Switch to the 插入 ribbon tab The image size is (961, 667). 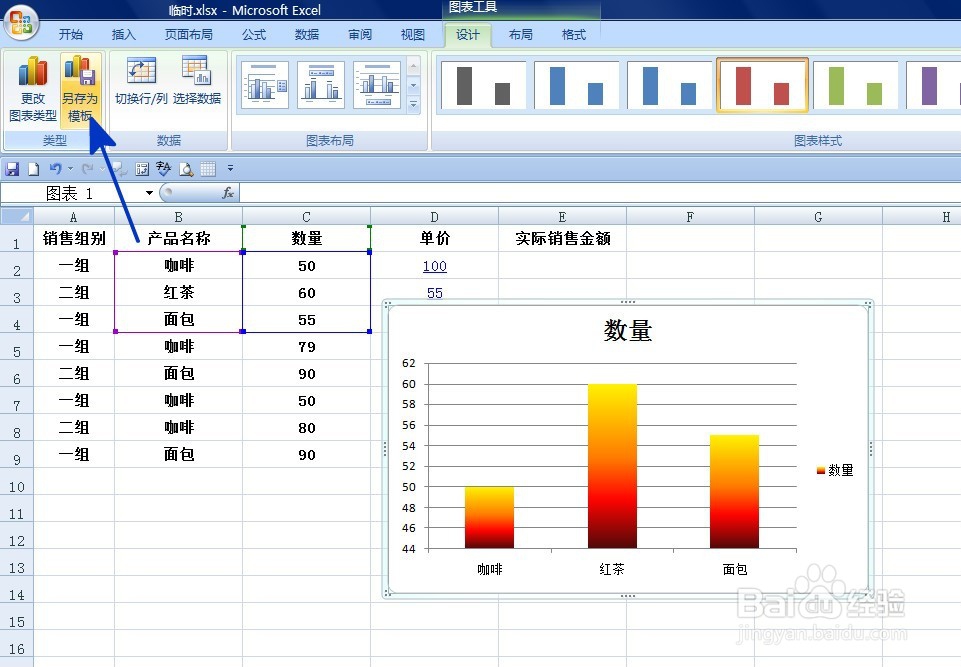pyautogui.click(x=123, y=33)
